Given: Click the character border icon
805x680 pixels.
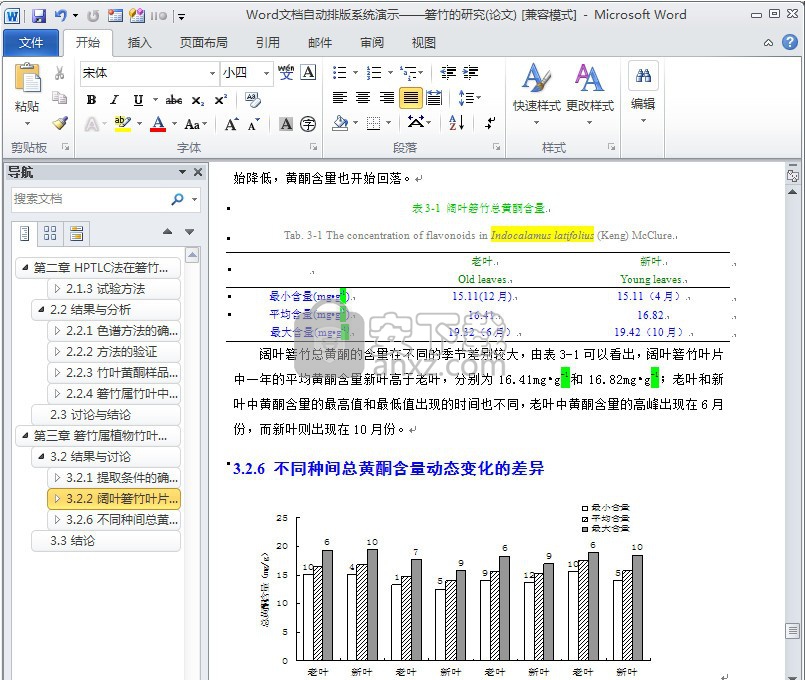Looking at the screenshot, I should tap(308, 72).
